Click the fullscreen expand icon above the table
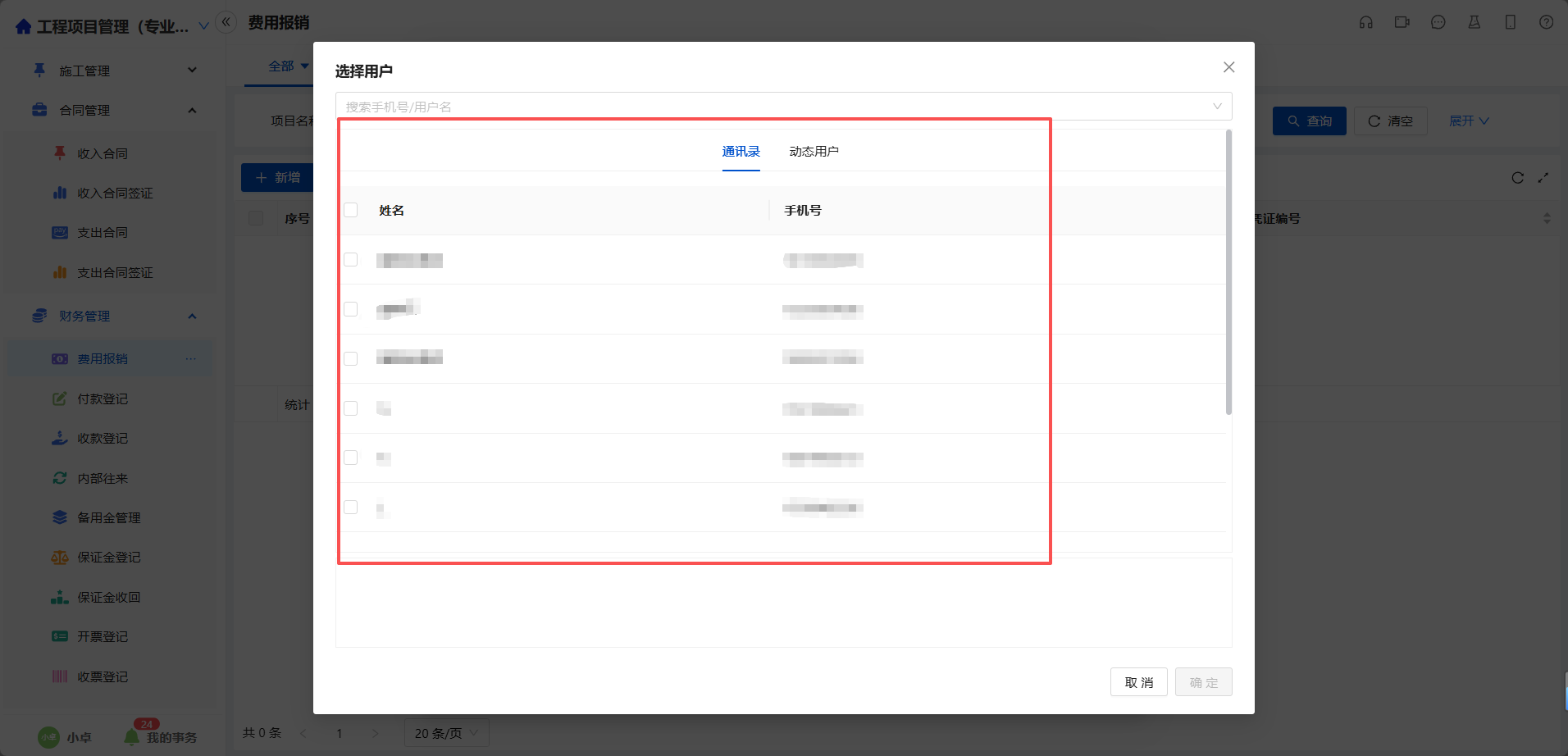Viewport: 1568px width, 756px height. point(1543,178)
